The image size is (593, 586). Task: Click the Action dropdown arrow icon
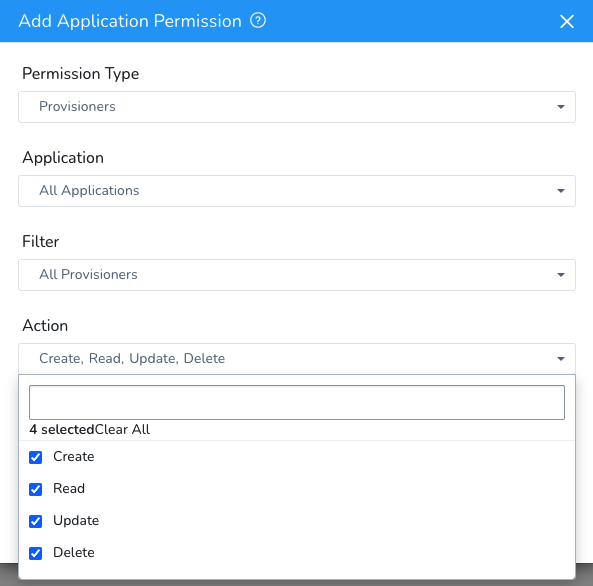(561, 359)
